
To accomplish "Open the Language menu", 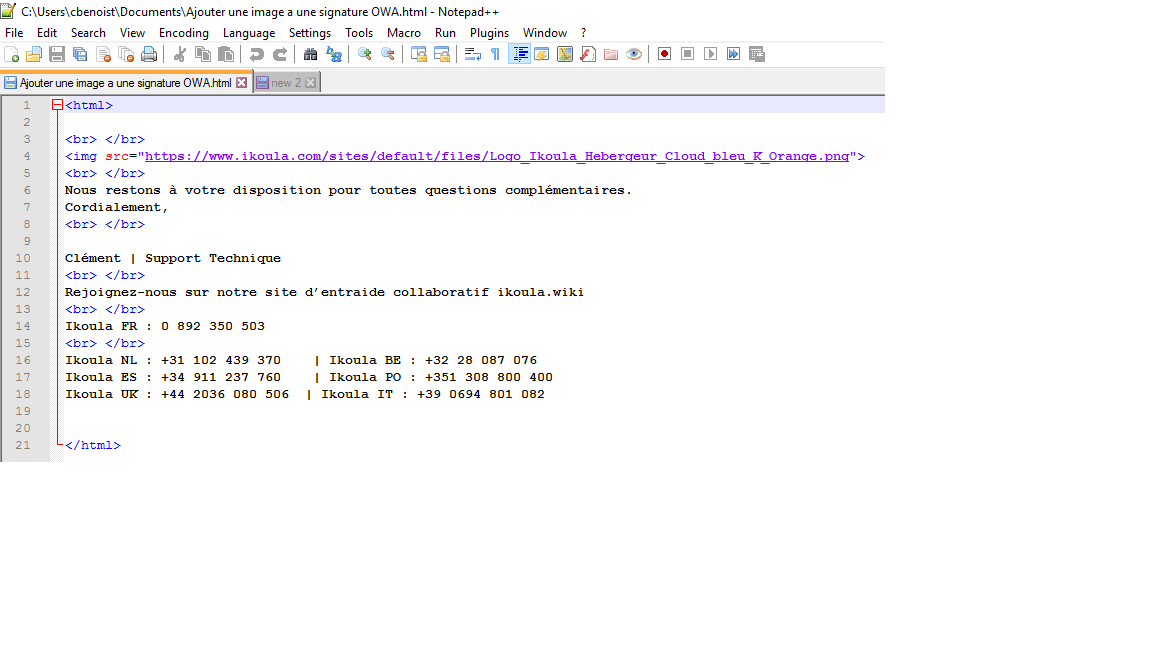I will click(x=249, y=33).
